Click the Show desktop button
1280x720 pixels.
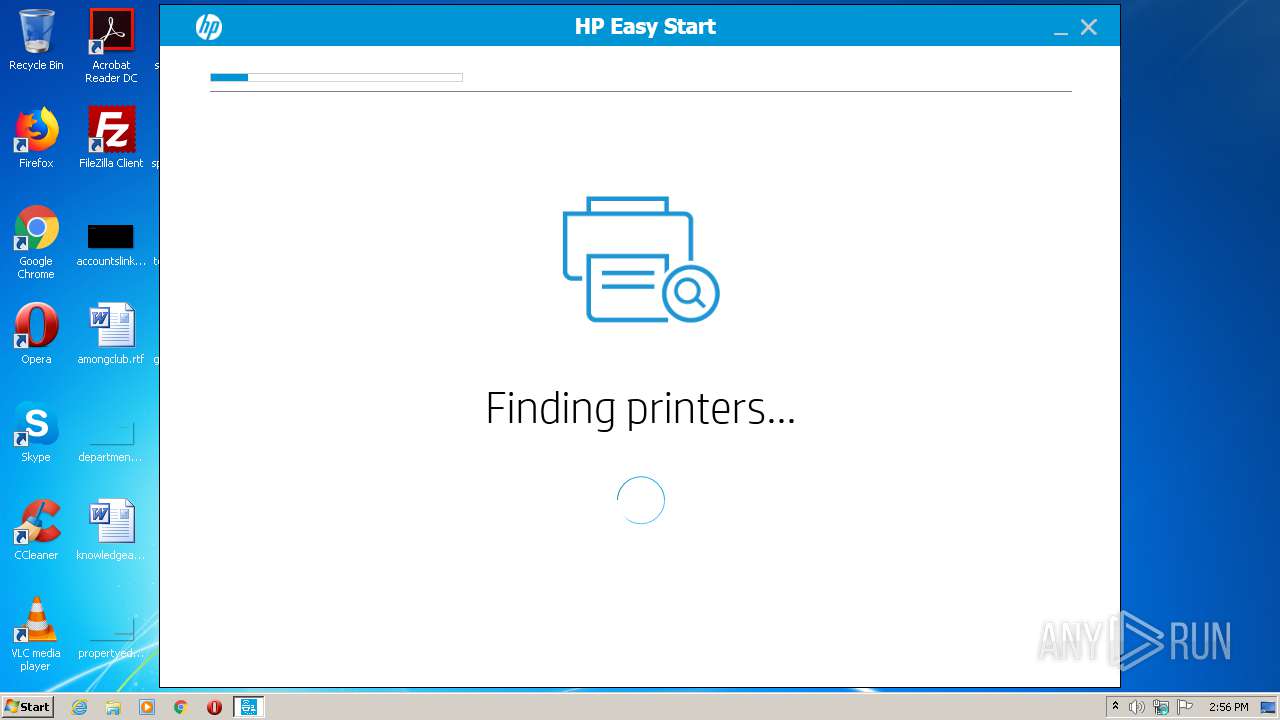coord(1268,707)
